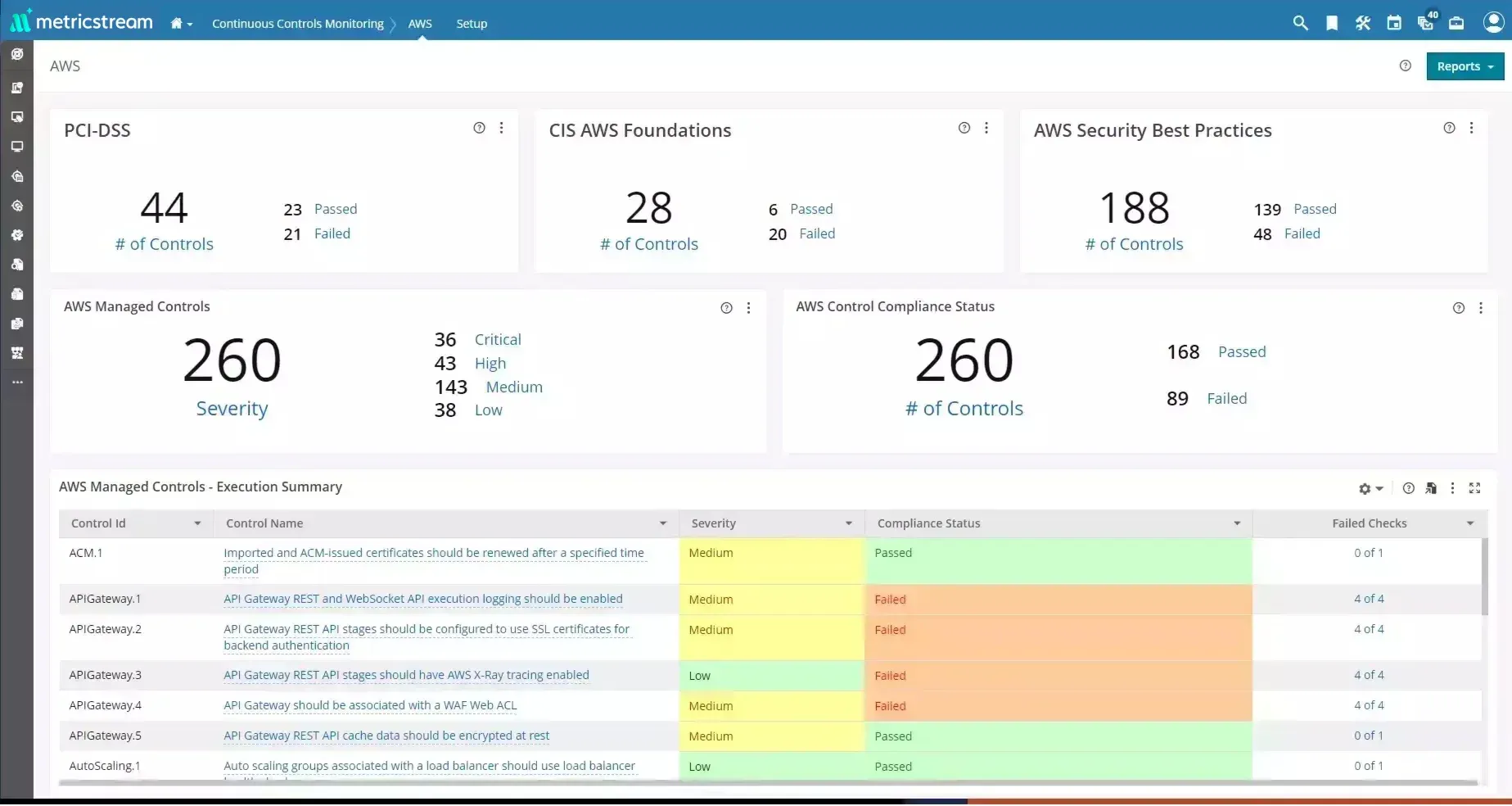This screenshot has width=1512, height=806.
Task: Click Continuous Controls Monitoring breadcrumb
Action: pyautogui.click(x=297, y=24)
